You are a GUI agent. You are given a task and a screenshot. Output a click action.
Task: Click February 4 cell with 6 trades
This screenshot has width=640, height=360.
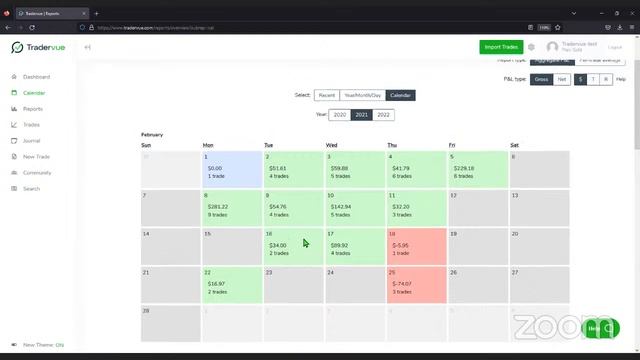coord(416,169)
